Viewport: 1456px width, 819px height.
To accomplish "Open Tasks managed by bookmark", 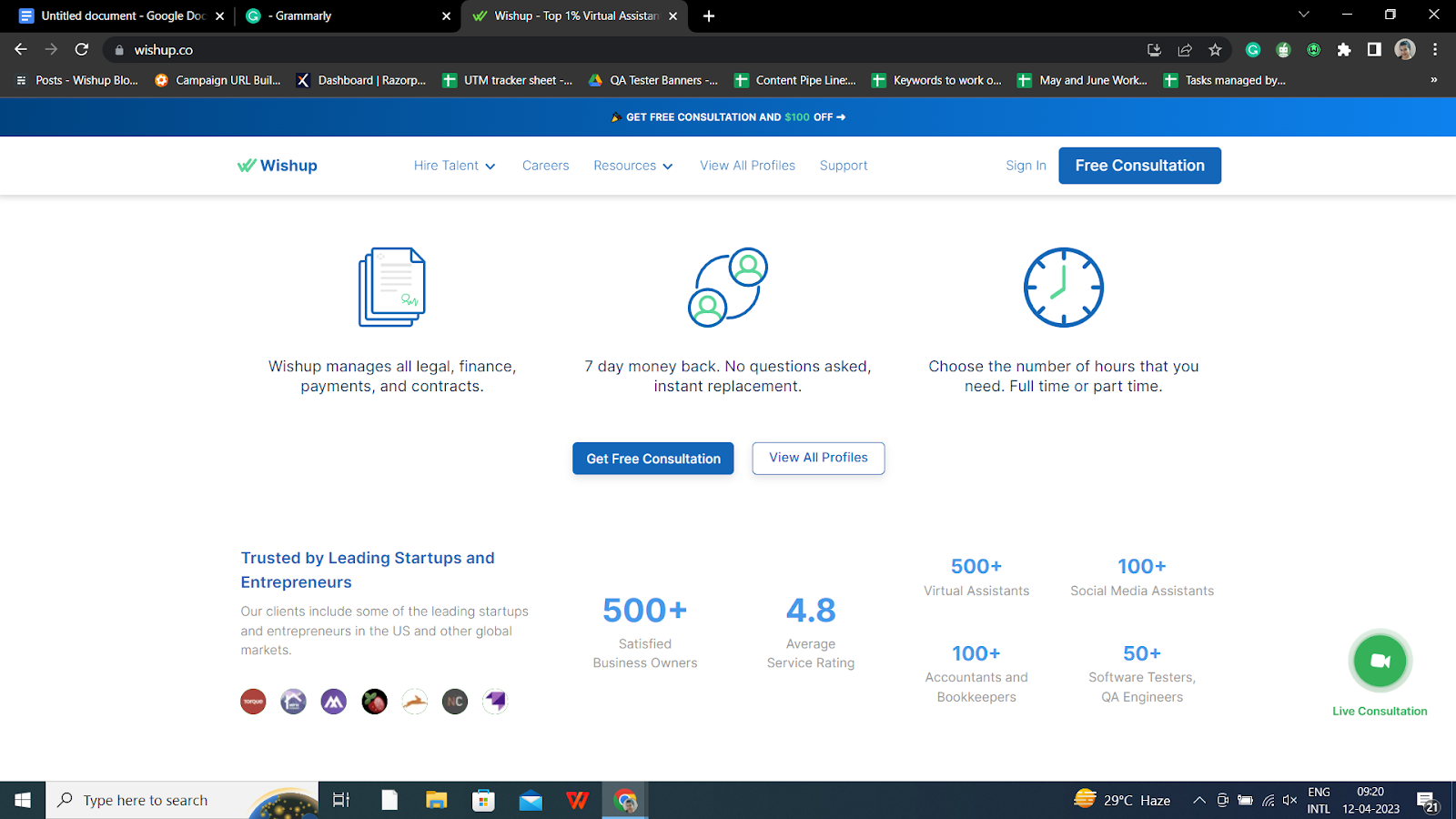I will pos(1225,80).
